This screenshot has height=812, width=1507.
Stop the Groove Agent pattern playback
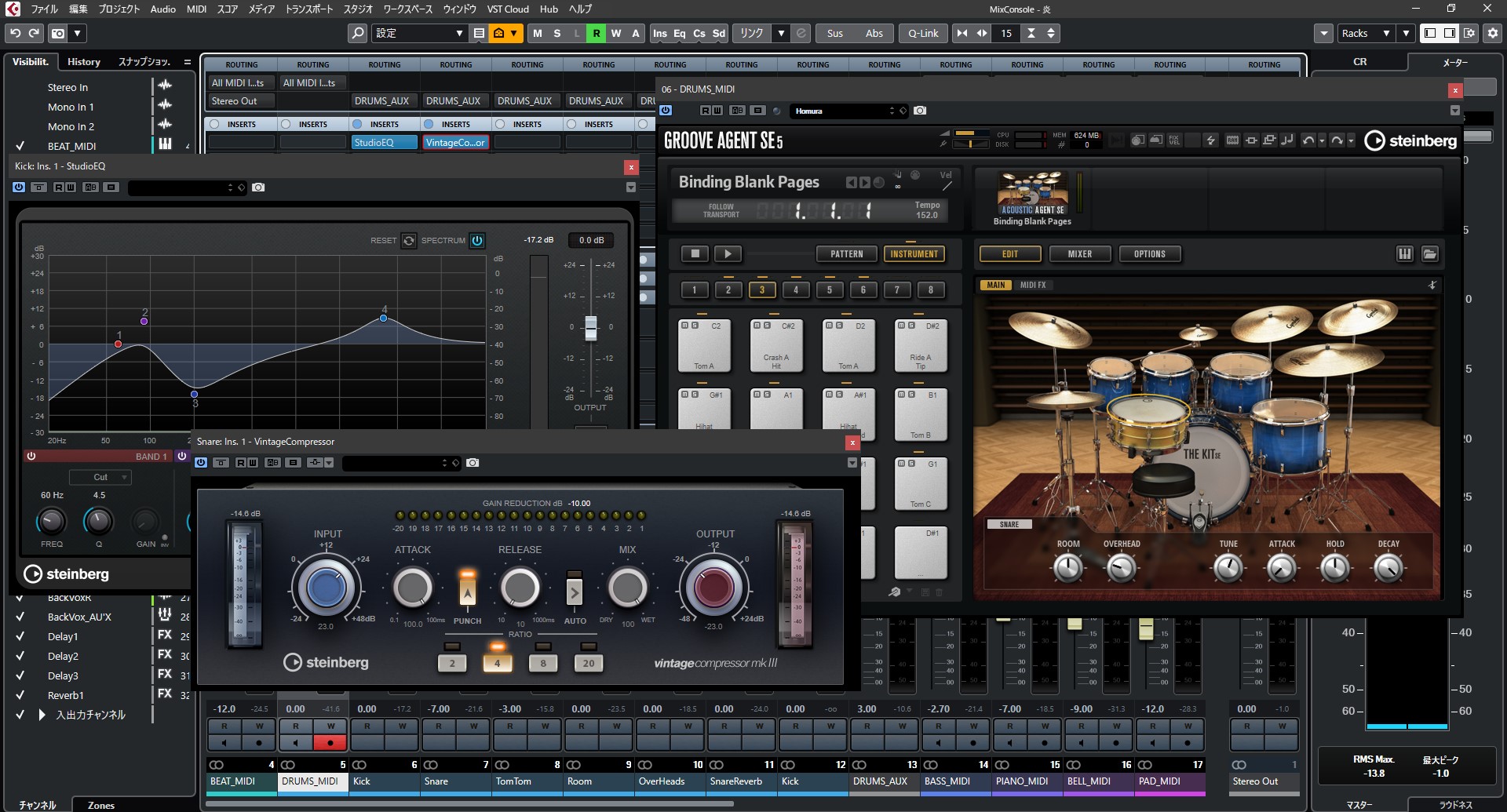point(695,253)
